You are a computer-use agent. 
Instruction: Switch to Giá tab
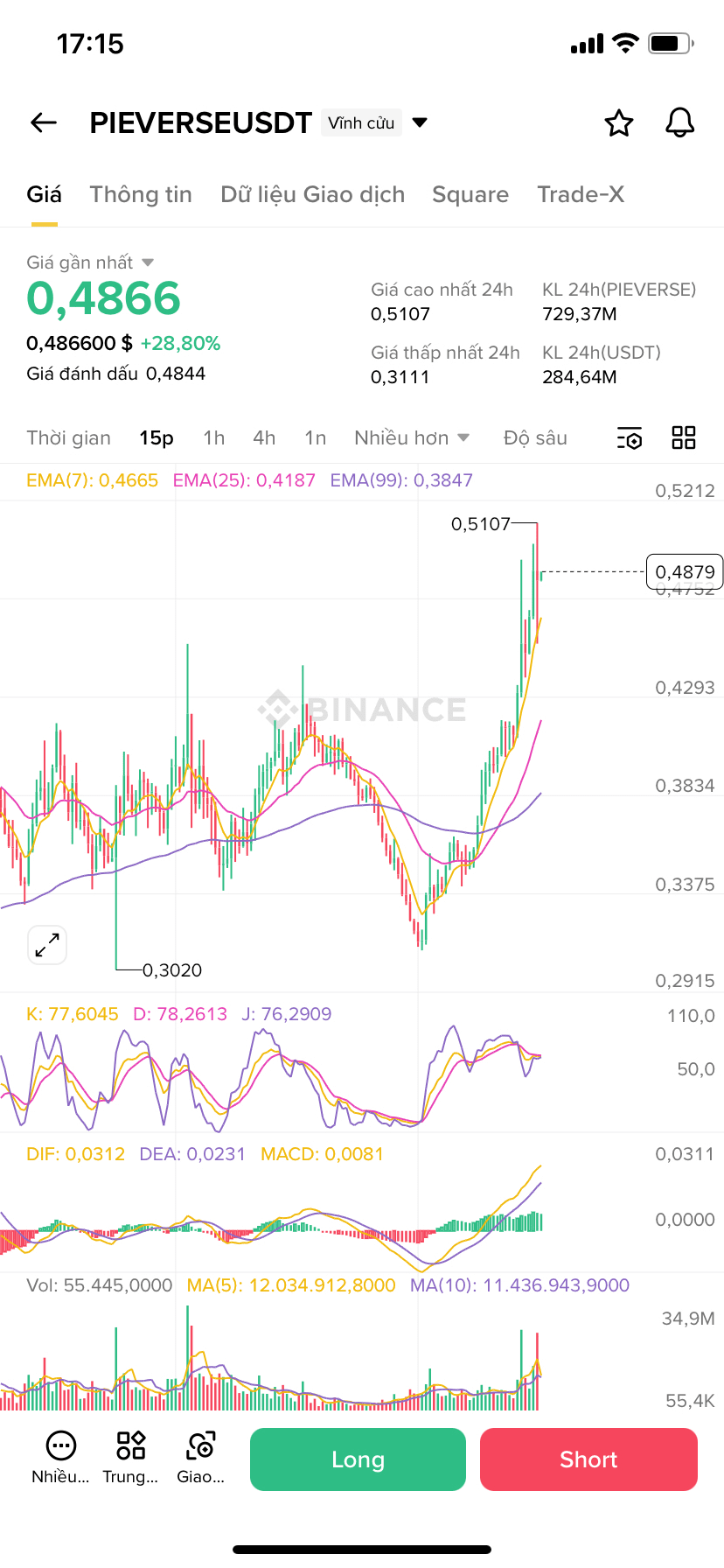(x=44, y=194)
